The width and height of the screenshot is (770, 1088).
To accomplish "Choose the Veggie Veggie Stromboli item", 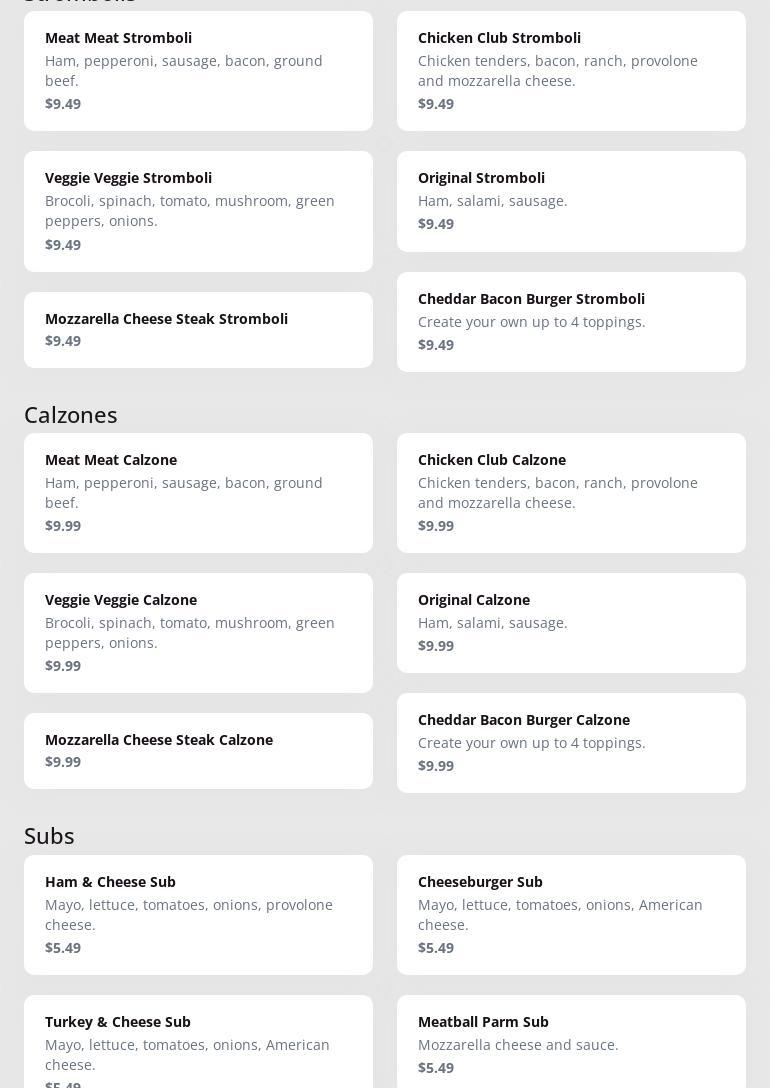I will point(198,212).
